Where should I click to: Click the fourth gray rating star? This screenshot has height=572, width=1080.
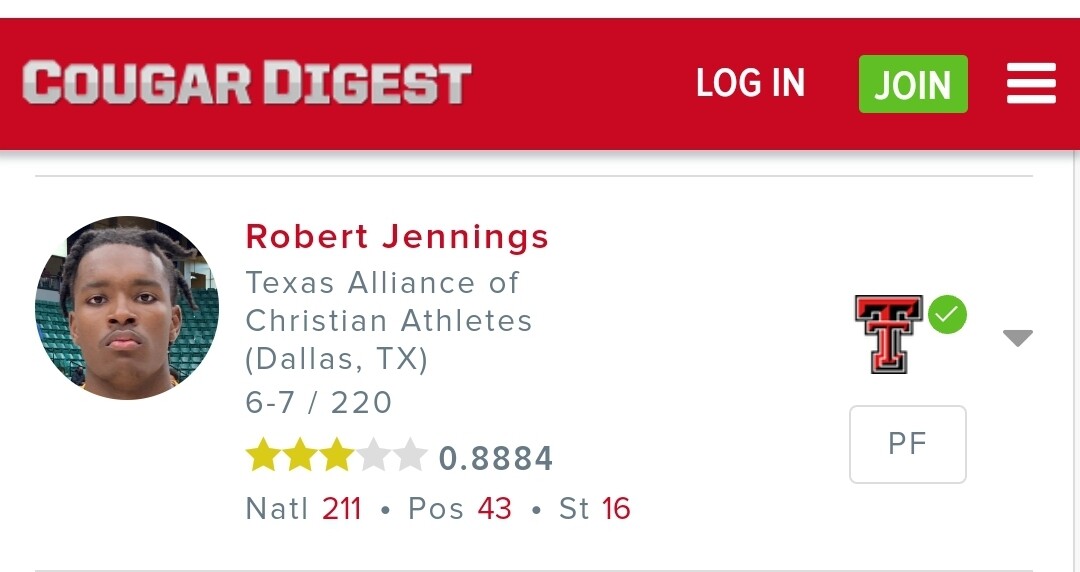click(x=373, y=456)
